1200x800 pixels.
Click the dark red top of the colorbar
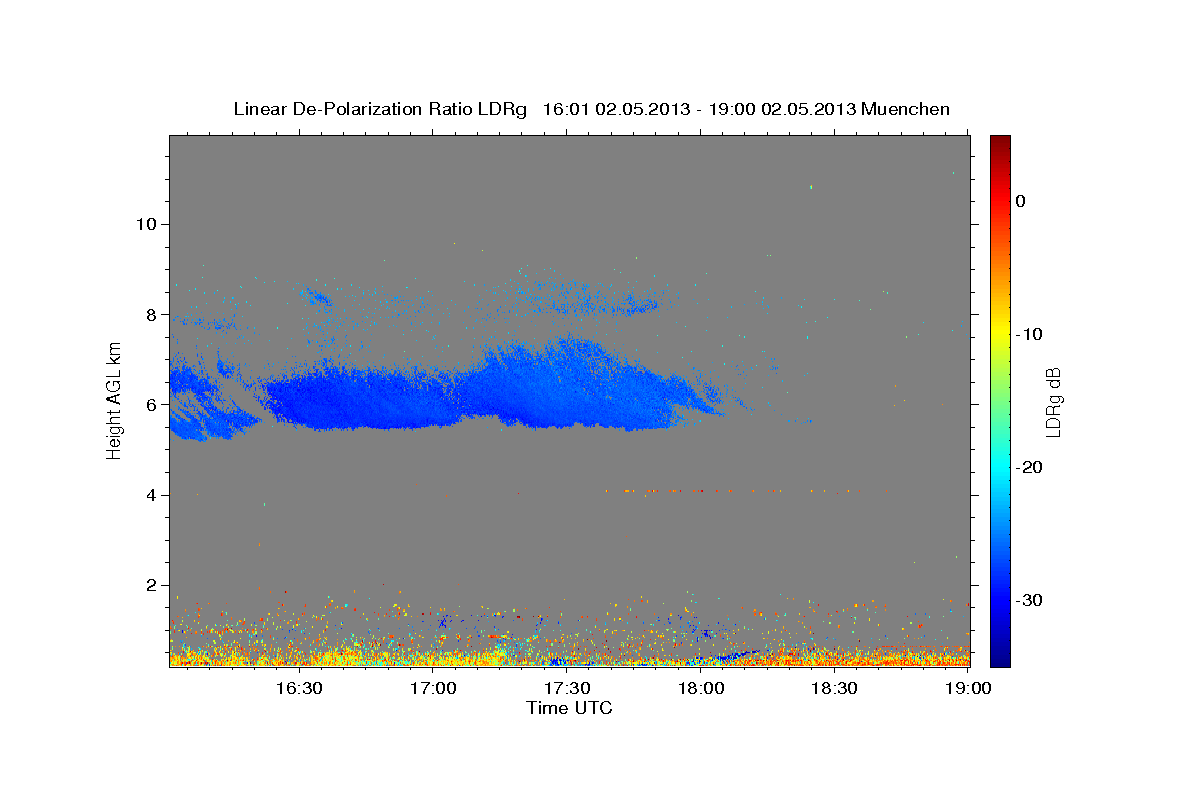click(x=1000, y=143)
